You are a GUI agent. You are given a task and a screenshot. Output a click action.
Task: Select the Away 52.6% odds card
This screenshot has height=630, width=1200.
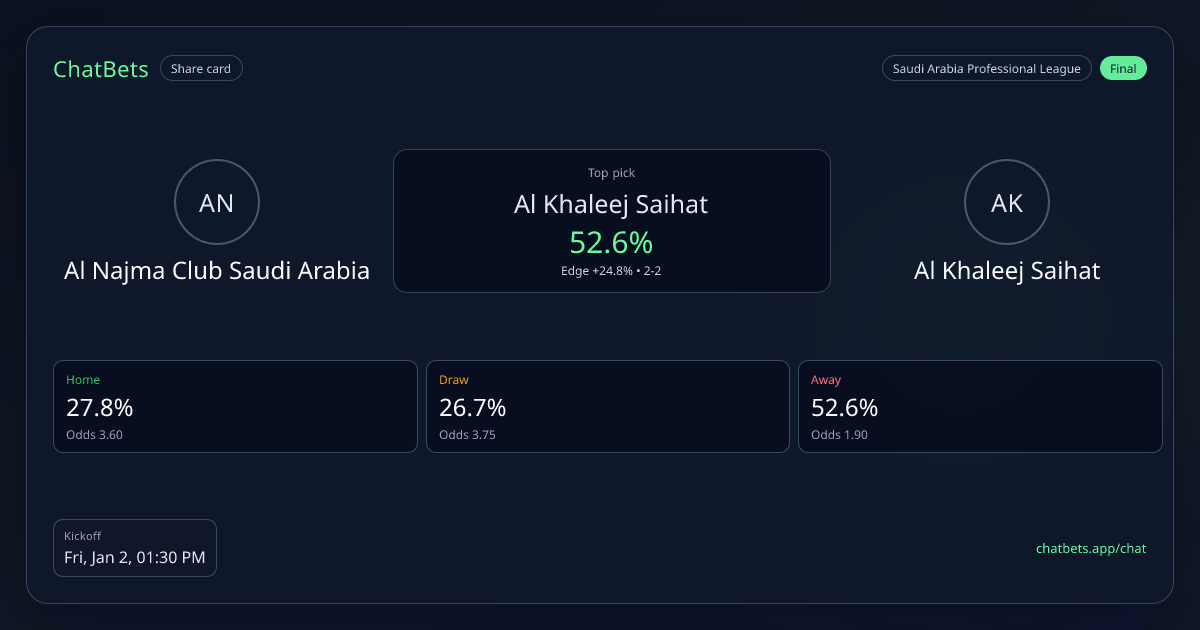(980, 406)
